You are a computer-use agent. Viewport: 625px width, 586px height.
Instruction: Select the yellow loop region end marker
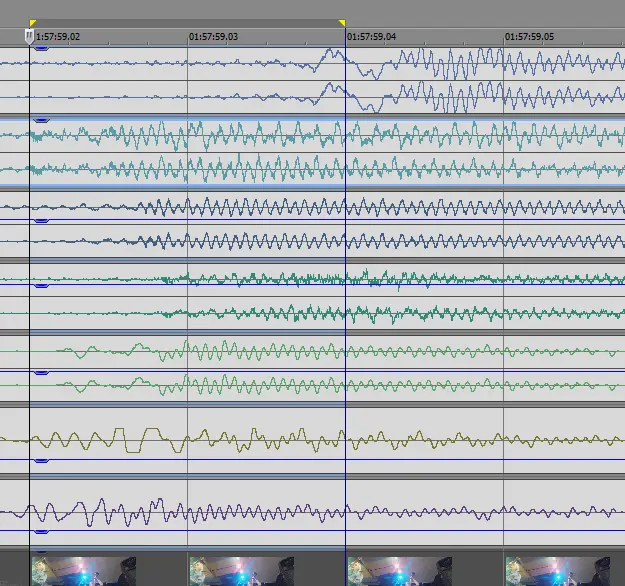coord(342,22)
